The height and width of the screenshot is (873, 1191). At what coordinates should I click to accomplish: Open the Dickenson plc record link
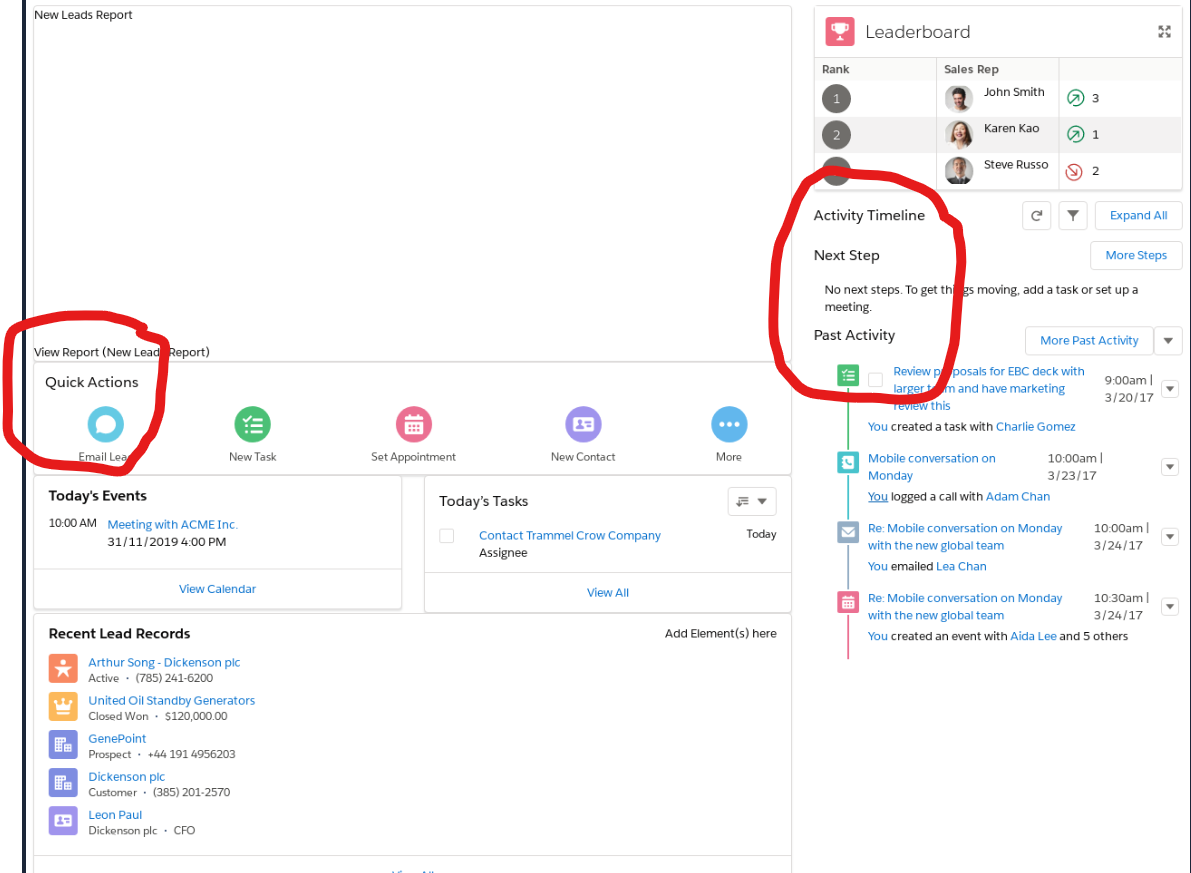coord(126,777)
